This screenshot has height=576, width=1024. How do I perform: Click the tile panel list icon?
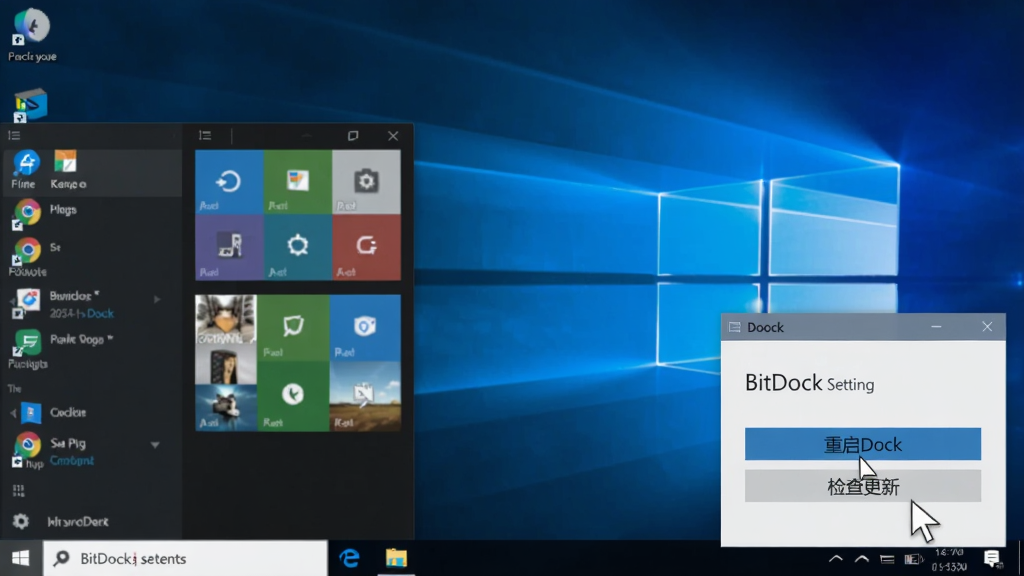pyautogui.click(x=205, y=135)
